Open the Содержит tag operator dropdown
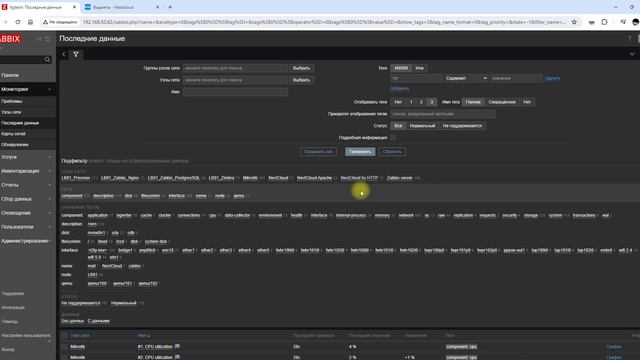The image size is (640, 360). [x=466, y=78]
